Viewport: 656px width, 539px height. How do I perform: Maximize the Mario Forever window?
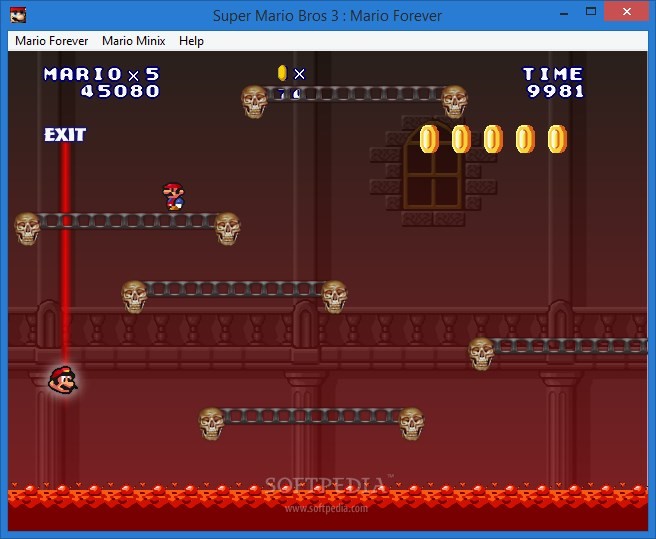coord(591,12)
